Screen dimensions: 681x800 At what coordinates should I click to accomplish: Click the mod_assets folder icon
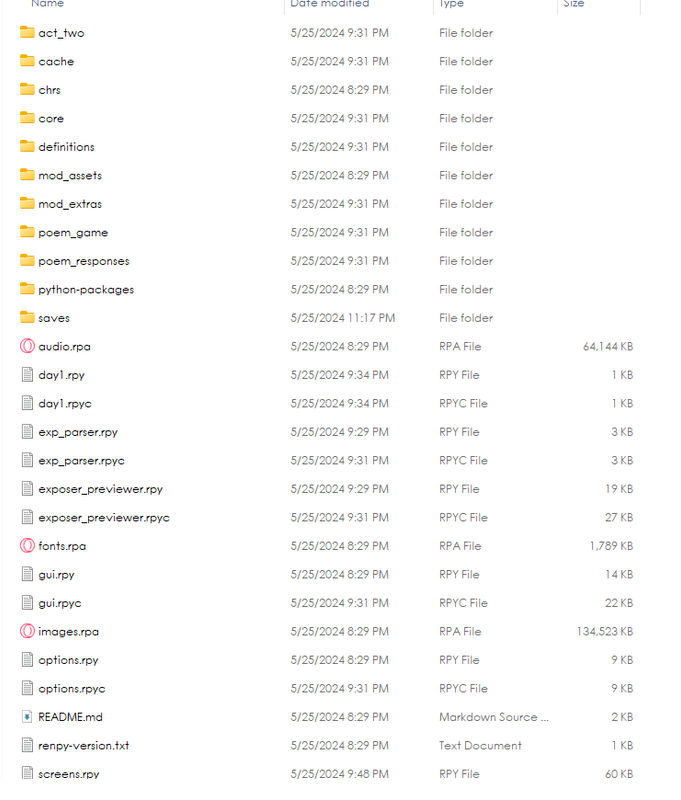click(27, 176)
